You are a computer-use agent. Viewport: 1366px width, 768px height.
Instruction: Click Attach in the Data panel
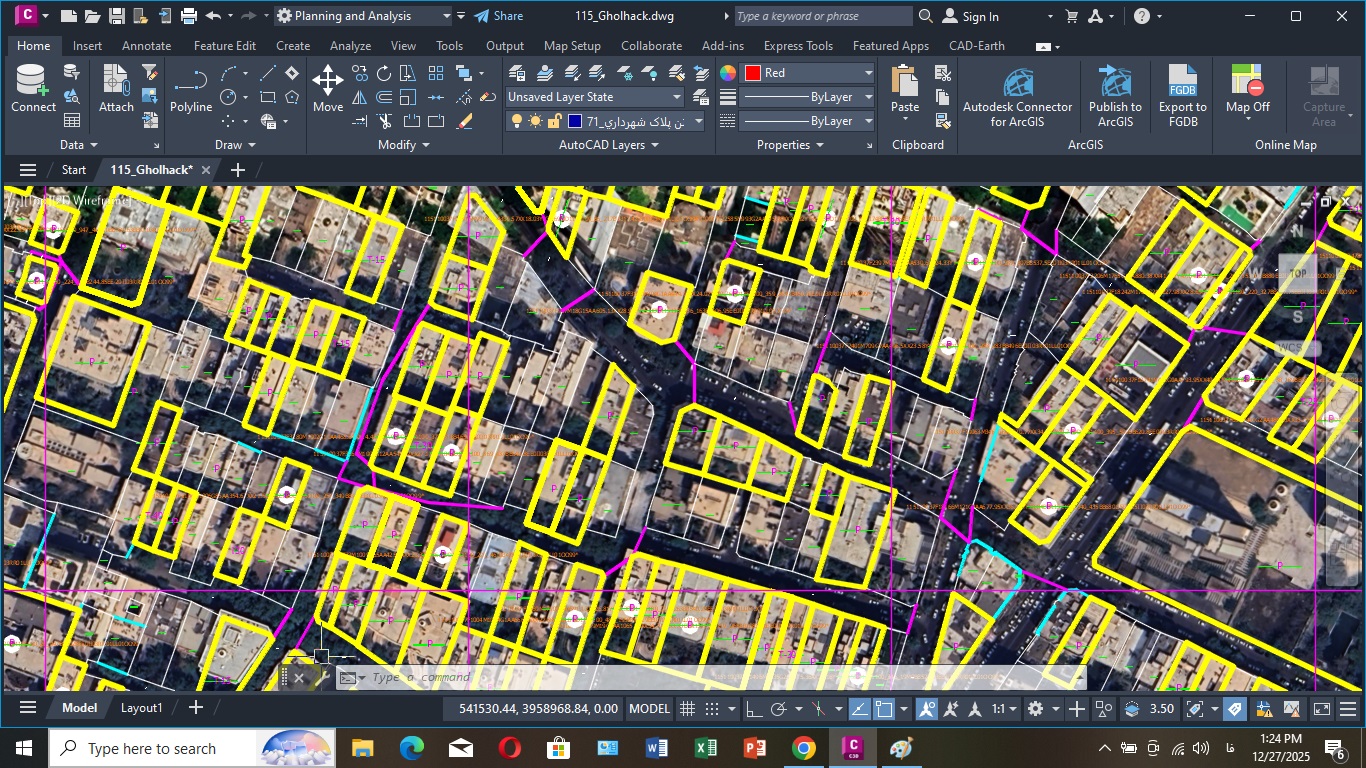click(x=116, y=89)
